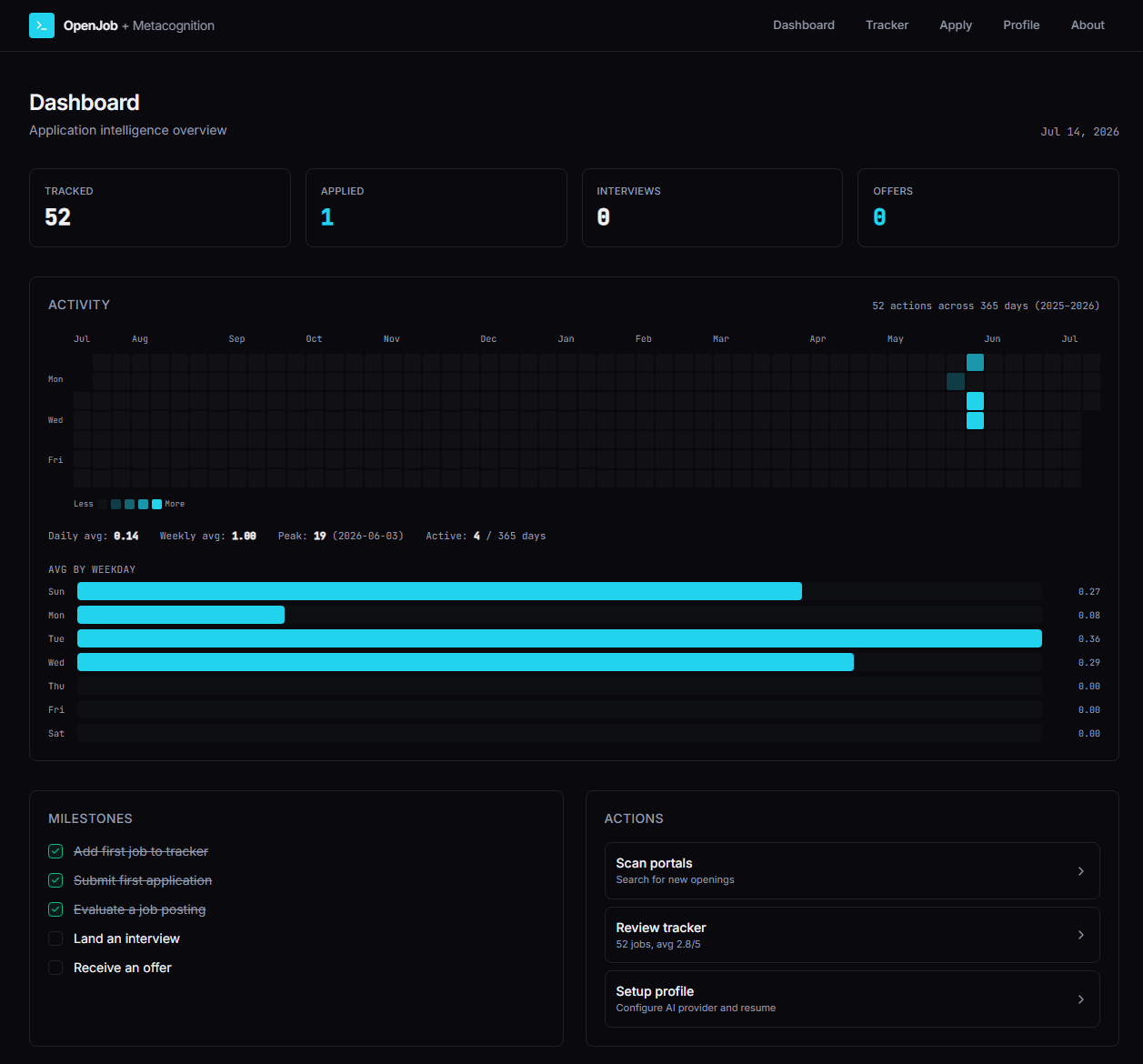This screenshot has width=1143, height=1064.
Task: Open Scan portals via its chevron arrow
Action: point(1081,871)
